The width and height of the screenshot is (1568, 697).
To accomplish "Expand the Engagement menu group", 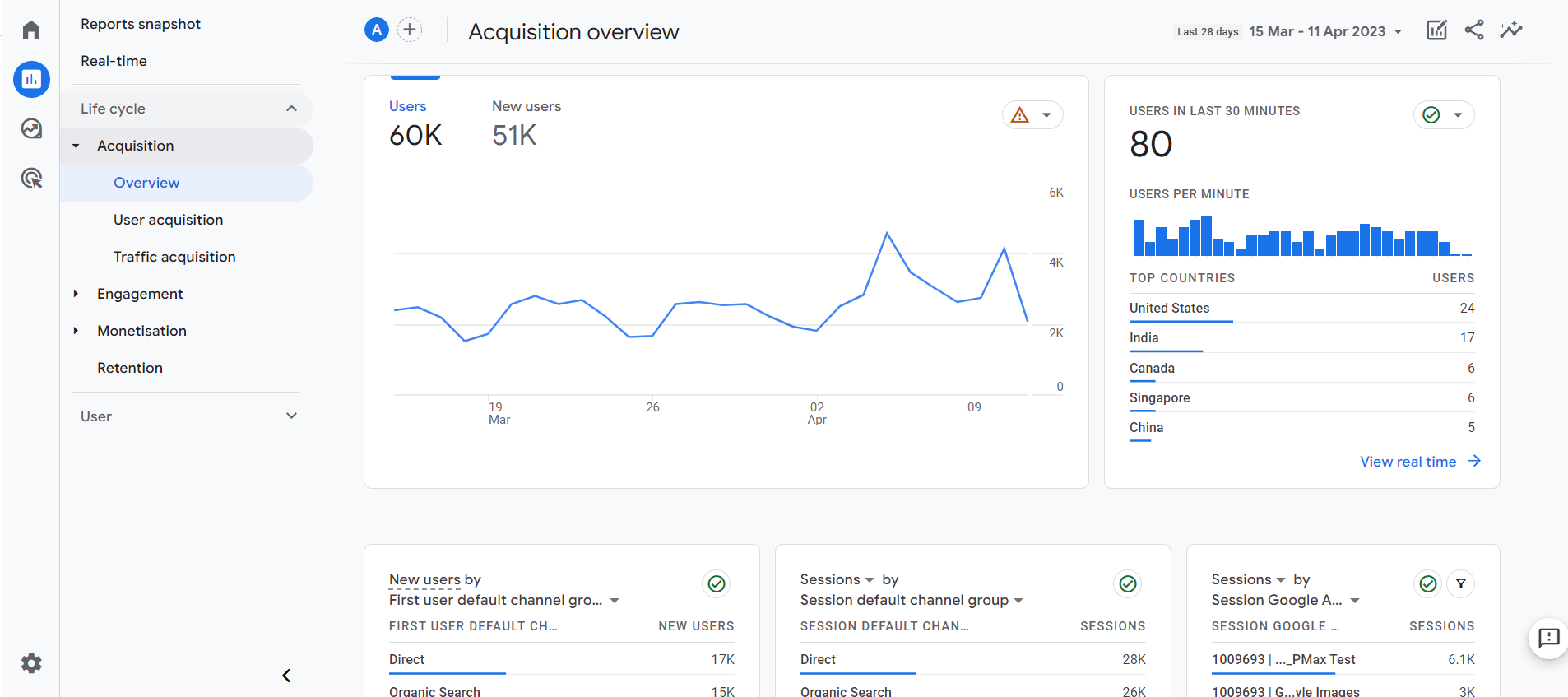I will (x=76, y=294).
